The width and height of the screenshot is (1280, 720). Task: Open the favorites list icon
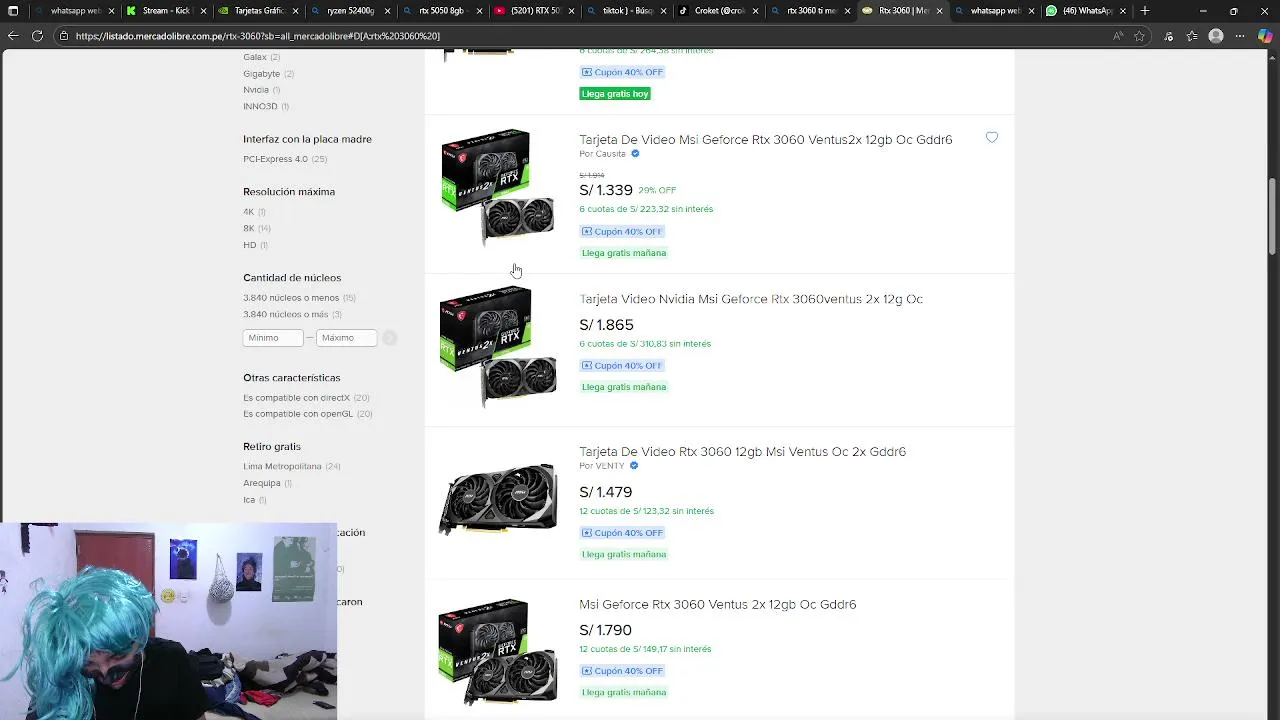tap(1191, 36)
